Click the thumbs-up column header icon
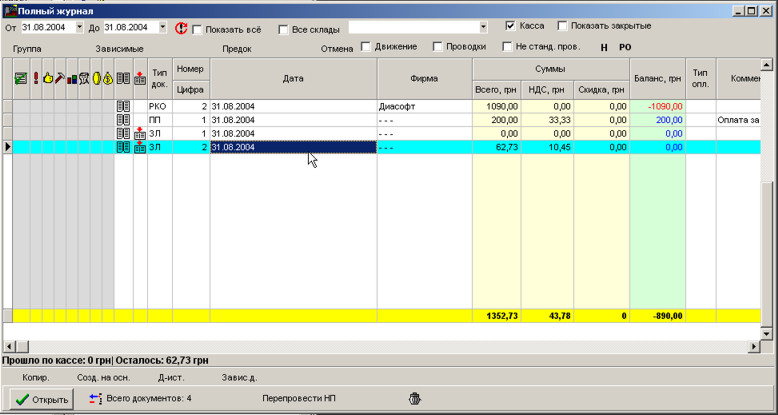Image resolution: width=778 pixels, height=415 pixels. (x=46, y=78)
